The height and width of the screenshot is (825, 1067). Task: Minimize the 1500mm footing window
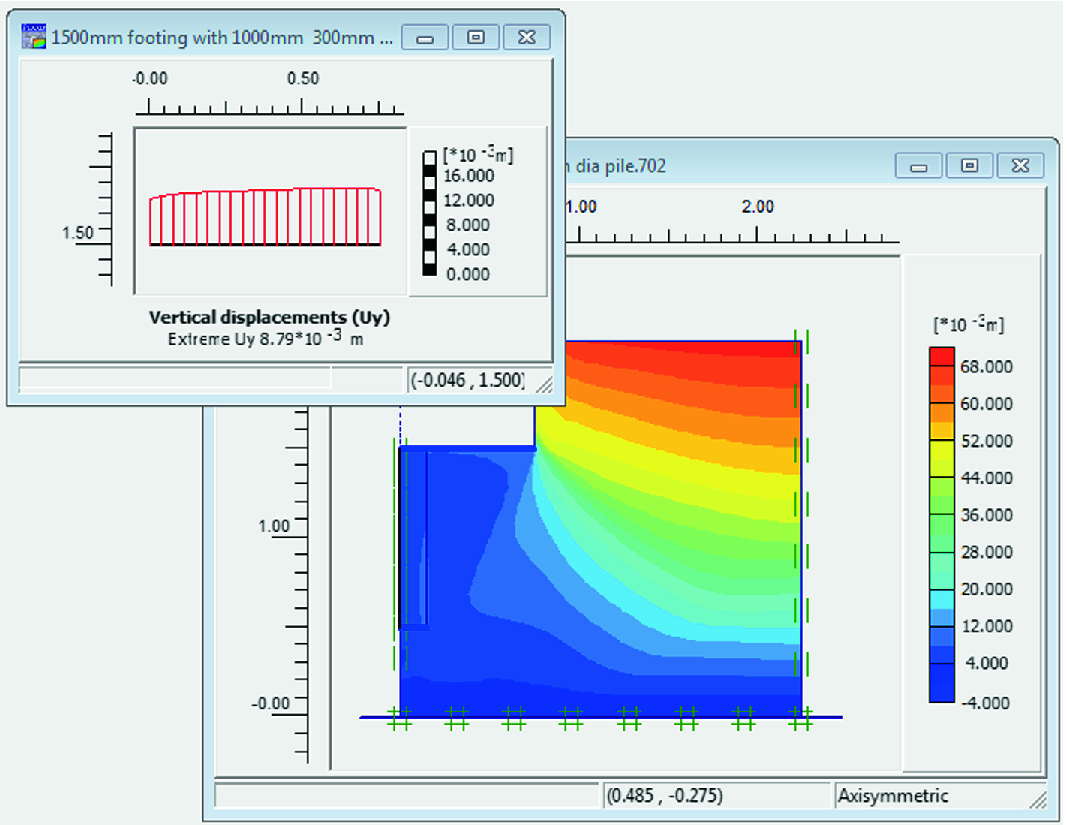pyautogui.click(x=425, y=37)
